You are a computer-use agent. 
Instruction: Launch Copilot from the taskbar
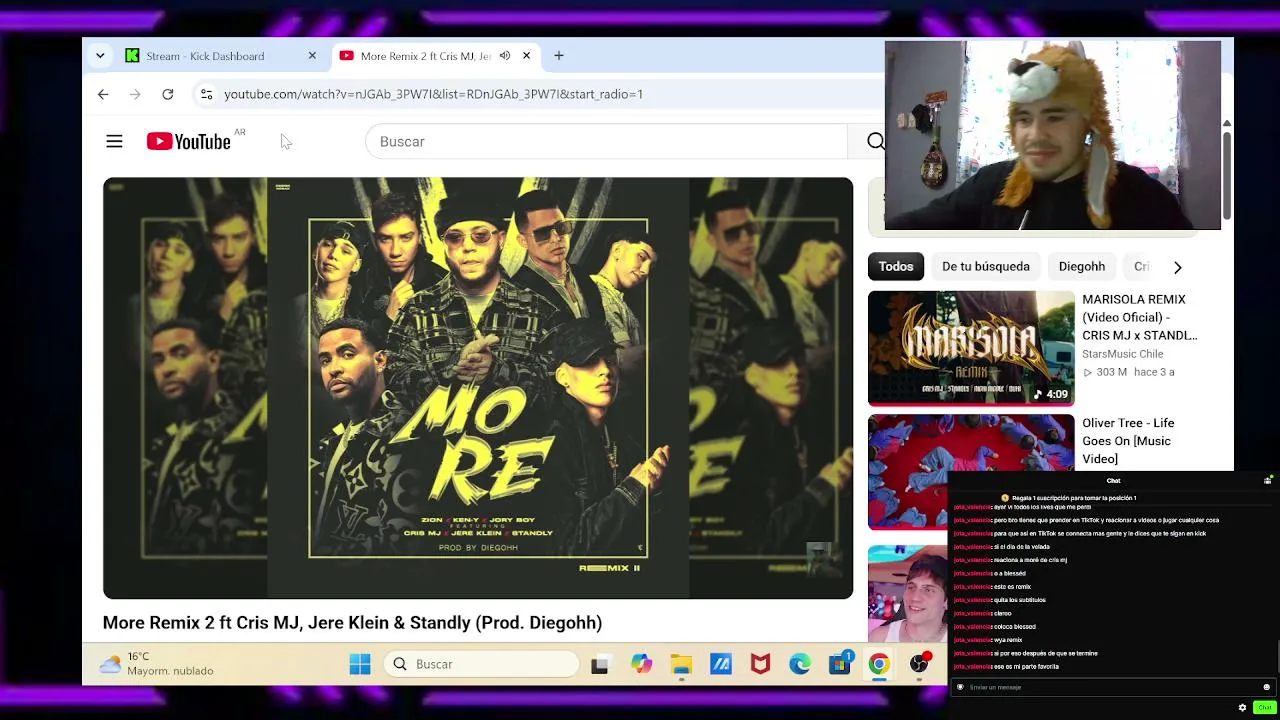tap(641, 664)
